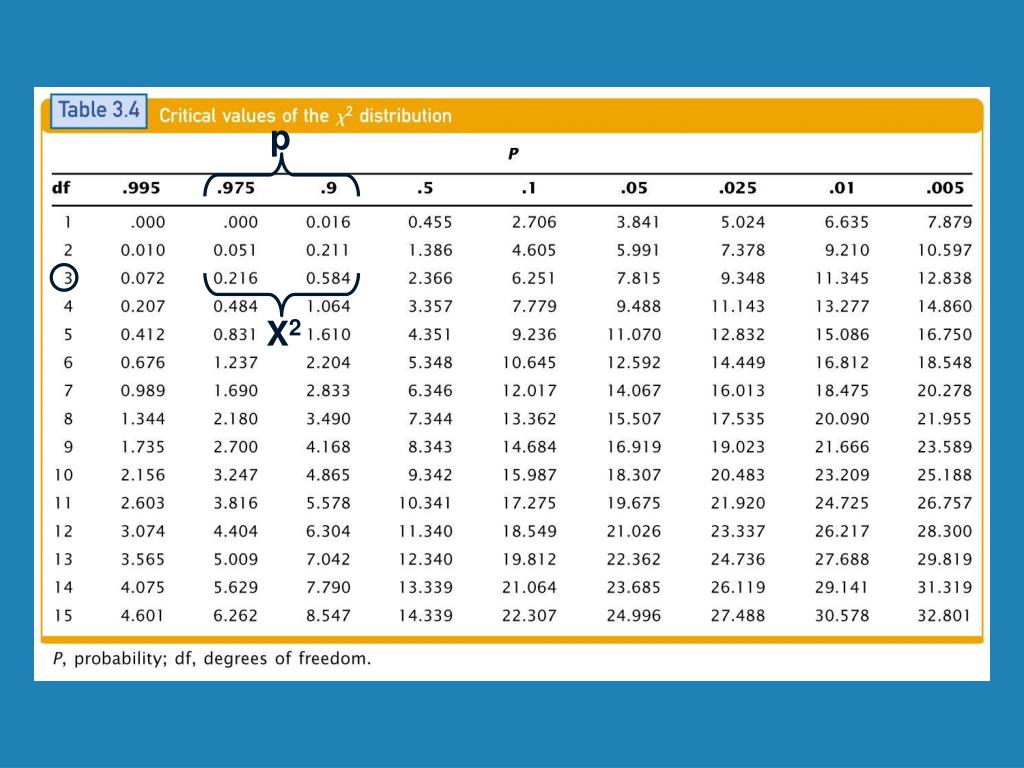The image size is (1024, 768).
Task: Click the value 23.685 in row 14
Action: tap(633, 588)
